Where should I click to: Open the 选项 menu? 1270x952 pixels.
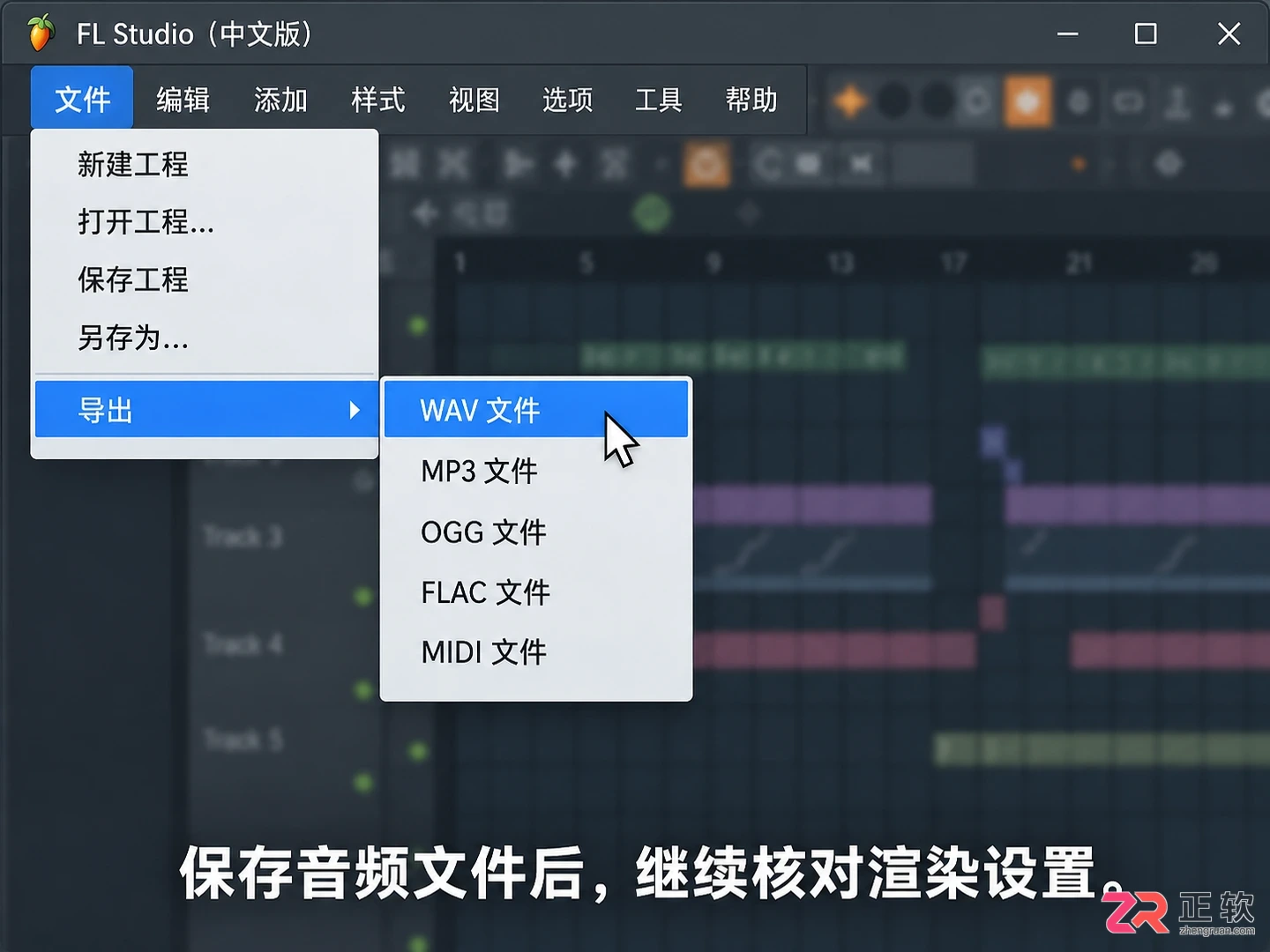pyautogui.click(x=567, y=100)
